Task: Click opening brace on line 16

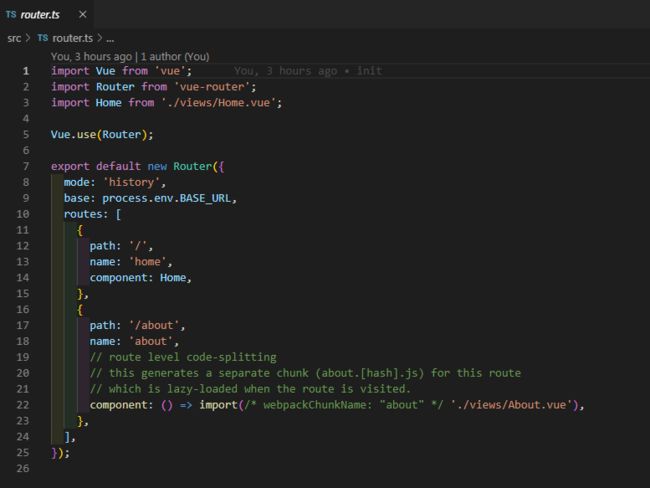Action: 80,310
